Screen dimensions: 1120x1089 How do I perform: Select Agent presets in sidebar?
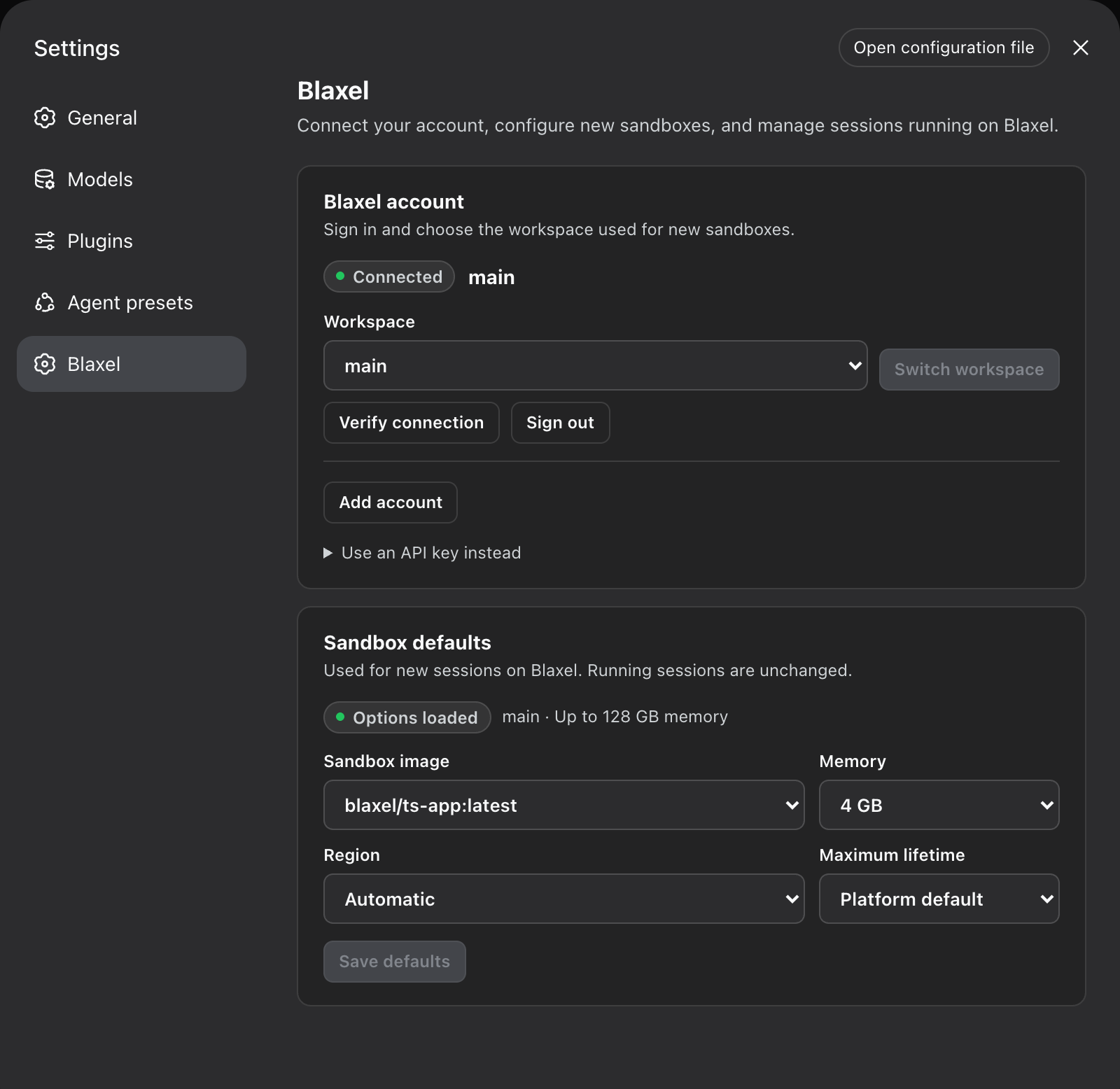(132, 302)
